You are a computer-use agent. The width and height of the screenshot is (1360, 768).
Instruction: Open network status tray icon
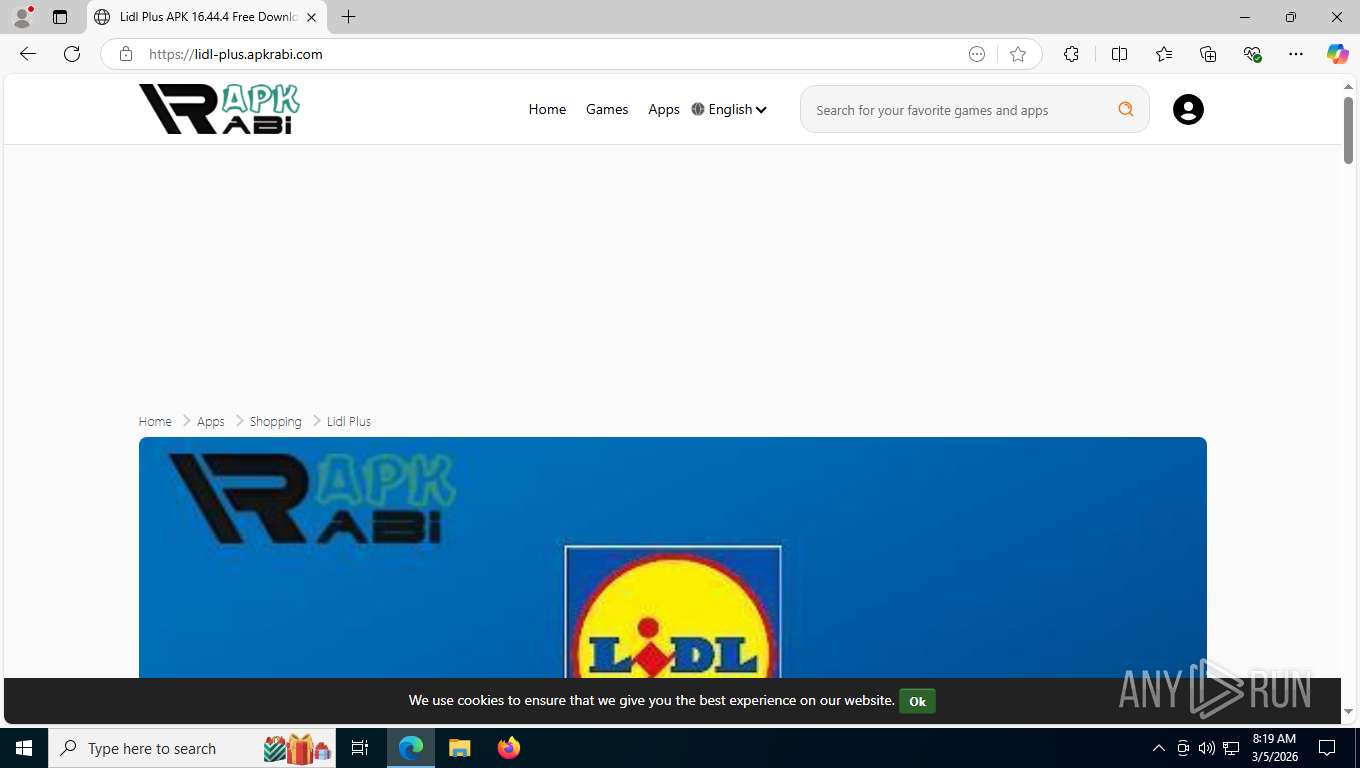1231,748
